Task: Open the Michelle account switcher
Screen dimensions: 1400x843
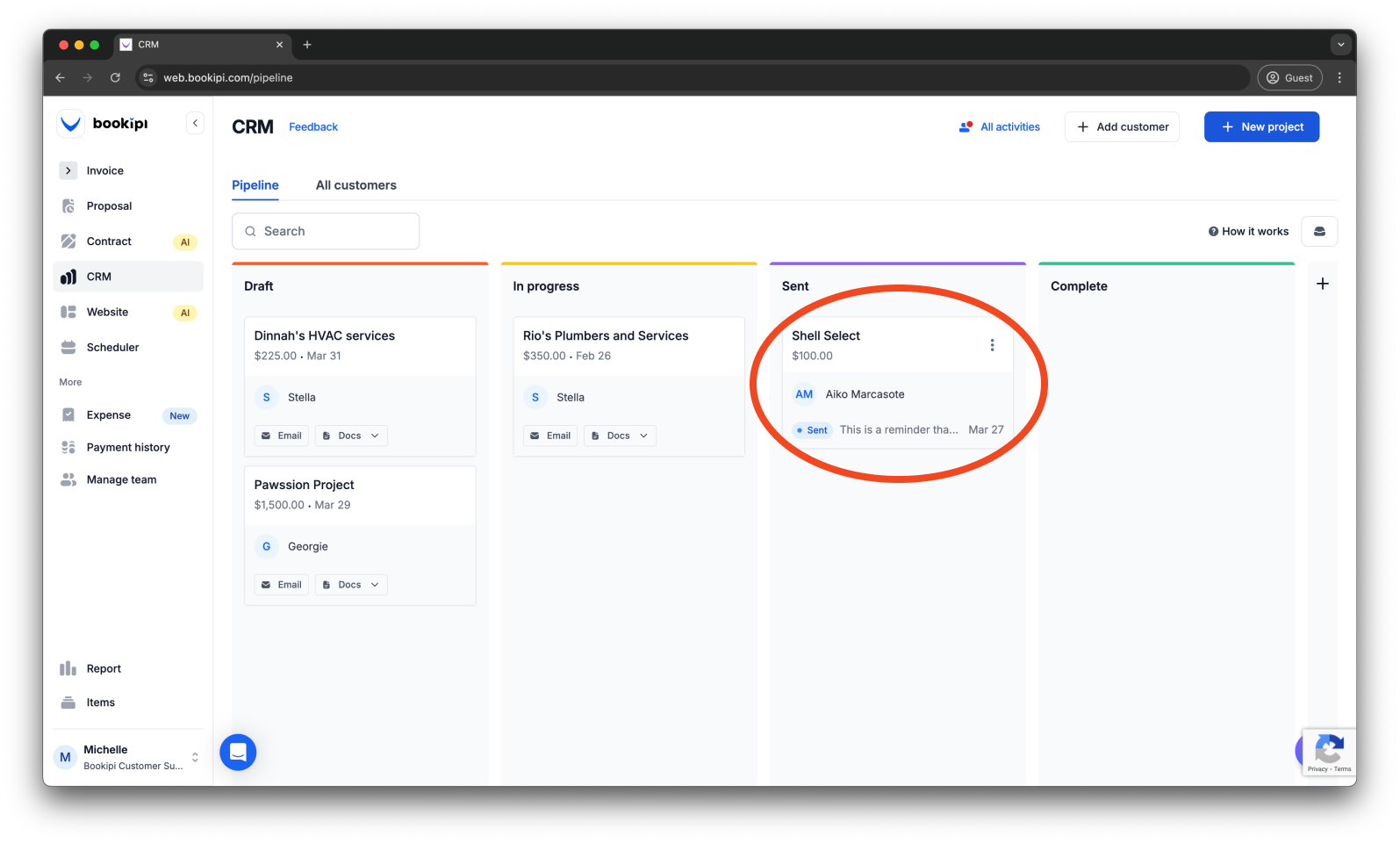Action: [128, 757]
